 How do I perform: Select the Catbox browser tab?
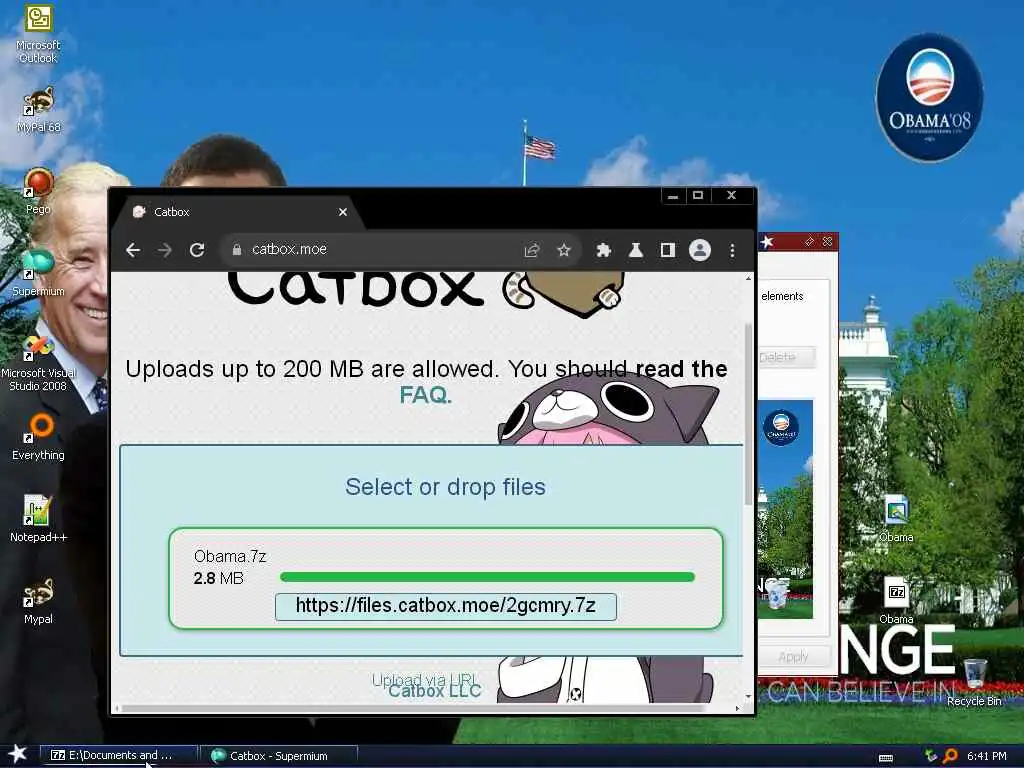tap(239, 212)
